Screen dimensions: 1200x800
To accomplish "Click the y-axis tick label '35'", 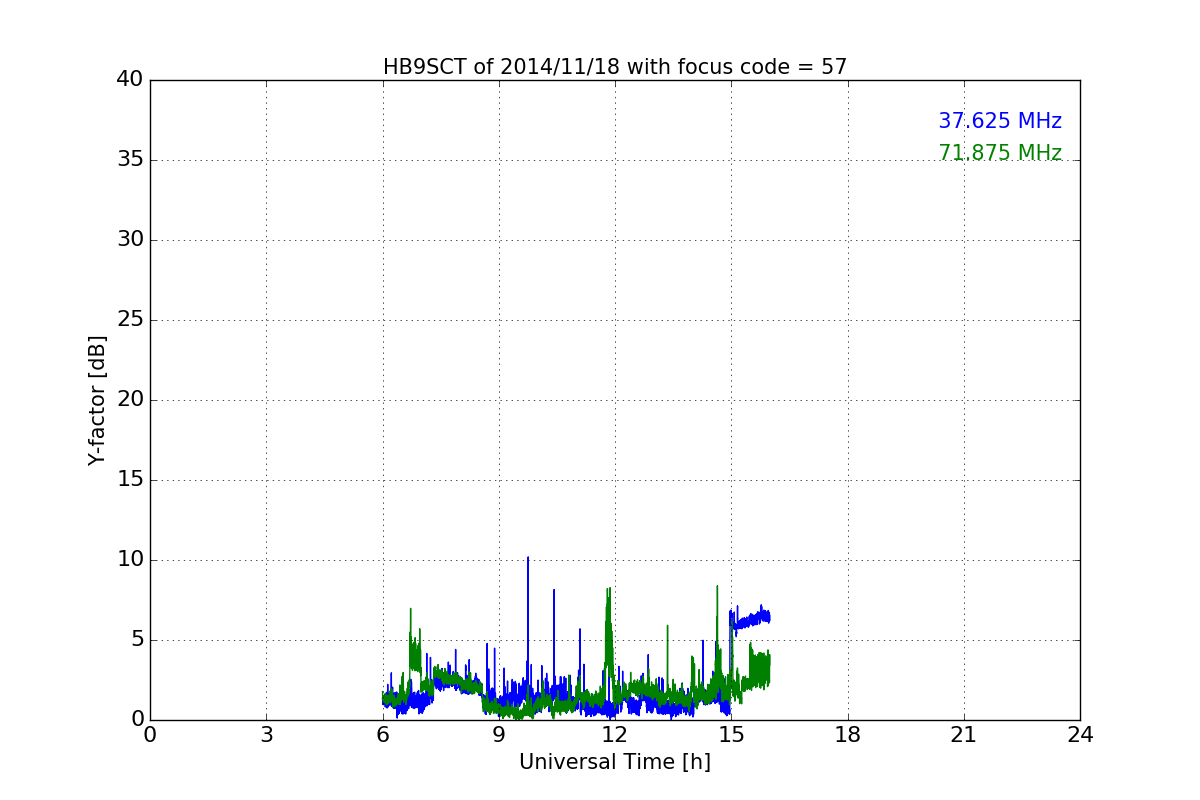I will click(x=130, y=160).
